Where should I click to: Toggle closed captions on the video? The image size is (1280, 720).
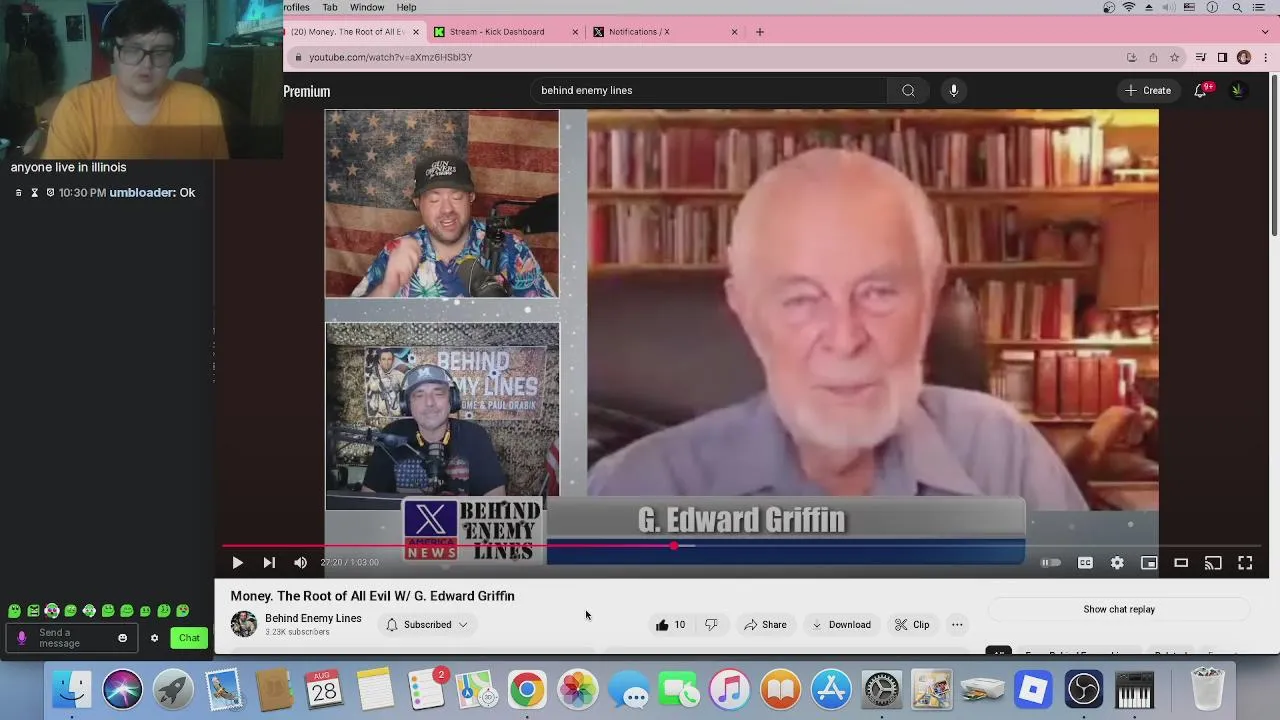1085,563
